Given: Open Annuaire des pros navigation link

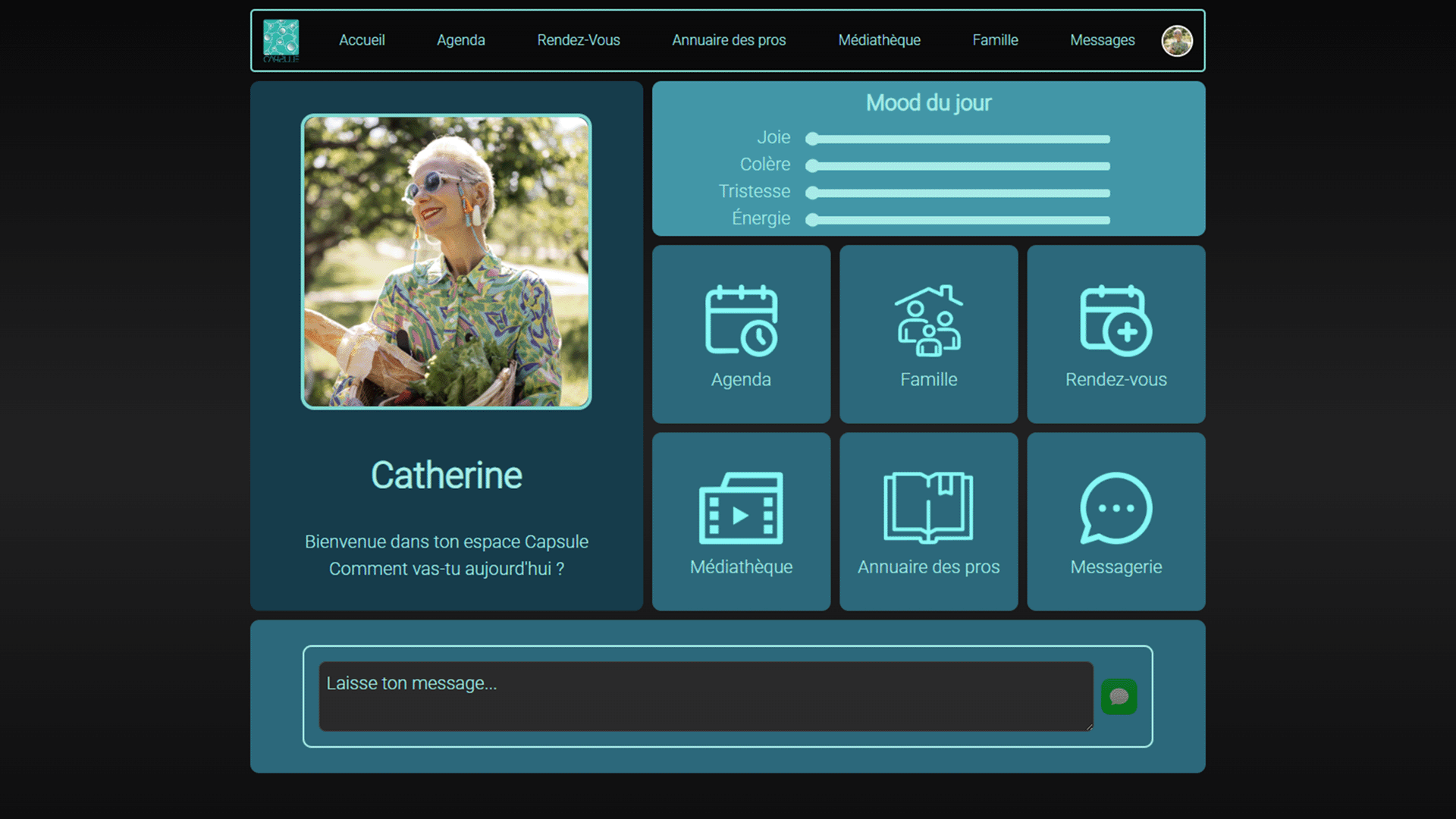Looking at the screenshot, I should click(x=729, y=40).
